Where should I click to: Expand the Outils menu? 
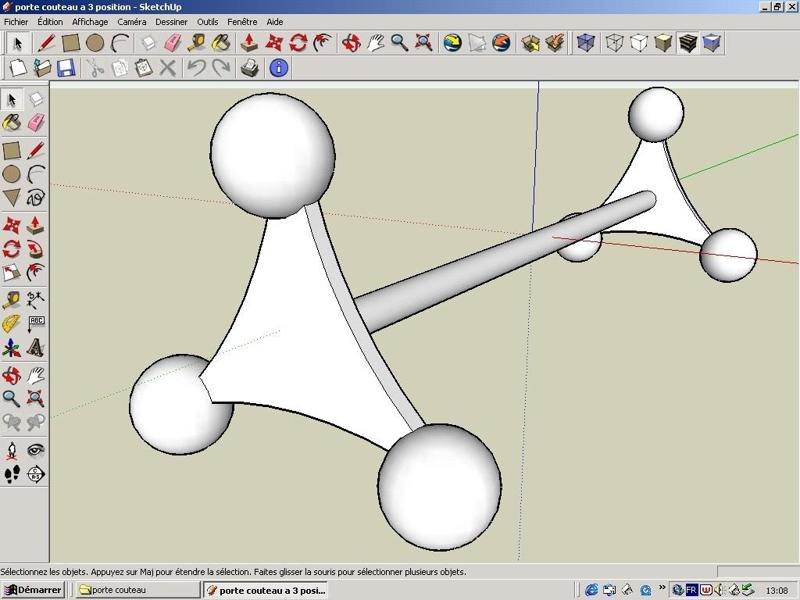(207, 21)
